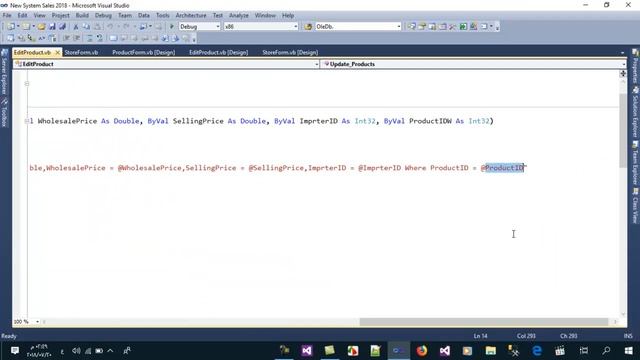Click the Increase Indent toolbar icon
Image resolution: width=640 pixels, height=360 pixels.
[x=77, y=38]
